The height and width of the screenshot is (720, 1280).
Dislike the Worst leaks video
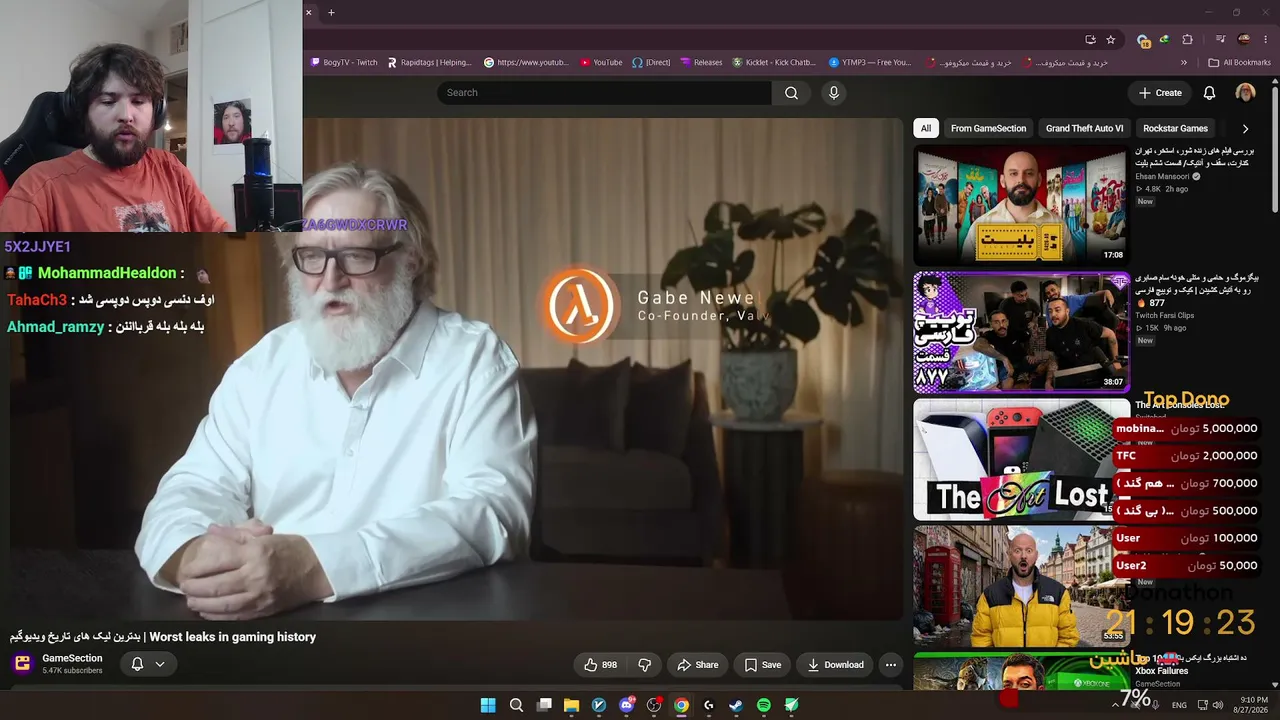pyautogui.click(x=645, y=665)
